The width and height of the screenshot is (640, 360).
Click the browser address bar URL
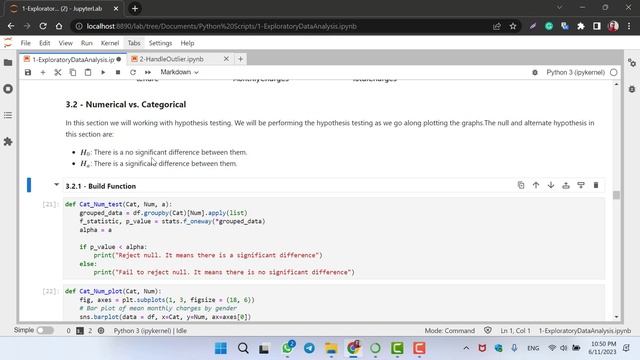click(222, 26)
